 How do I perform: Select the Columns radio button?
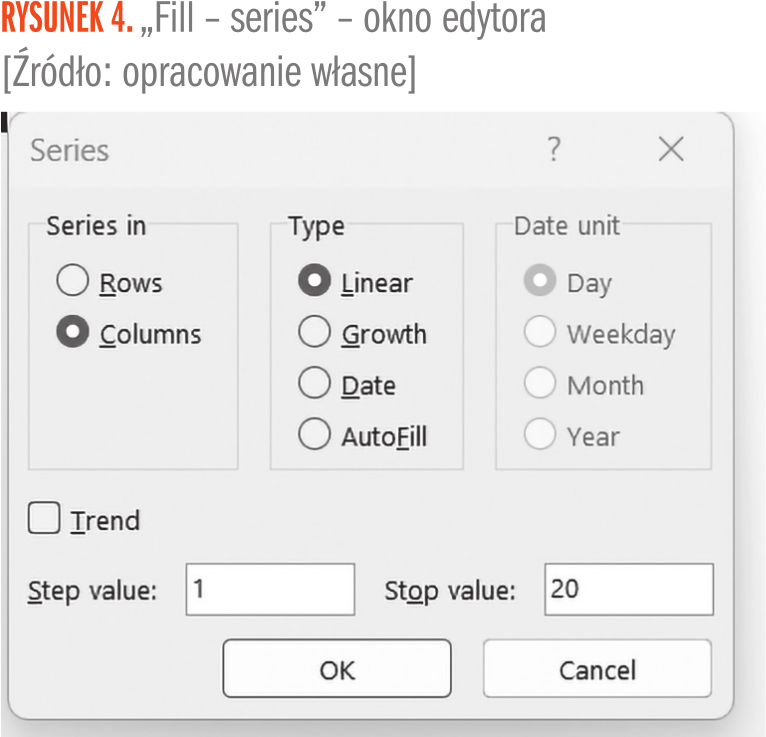73,333
